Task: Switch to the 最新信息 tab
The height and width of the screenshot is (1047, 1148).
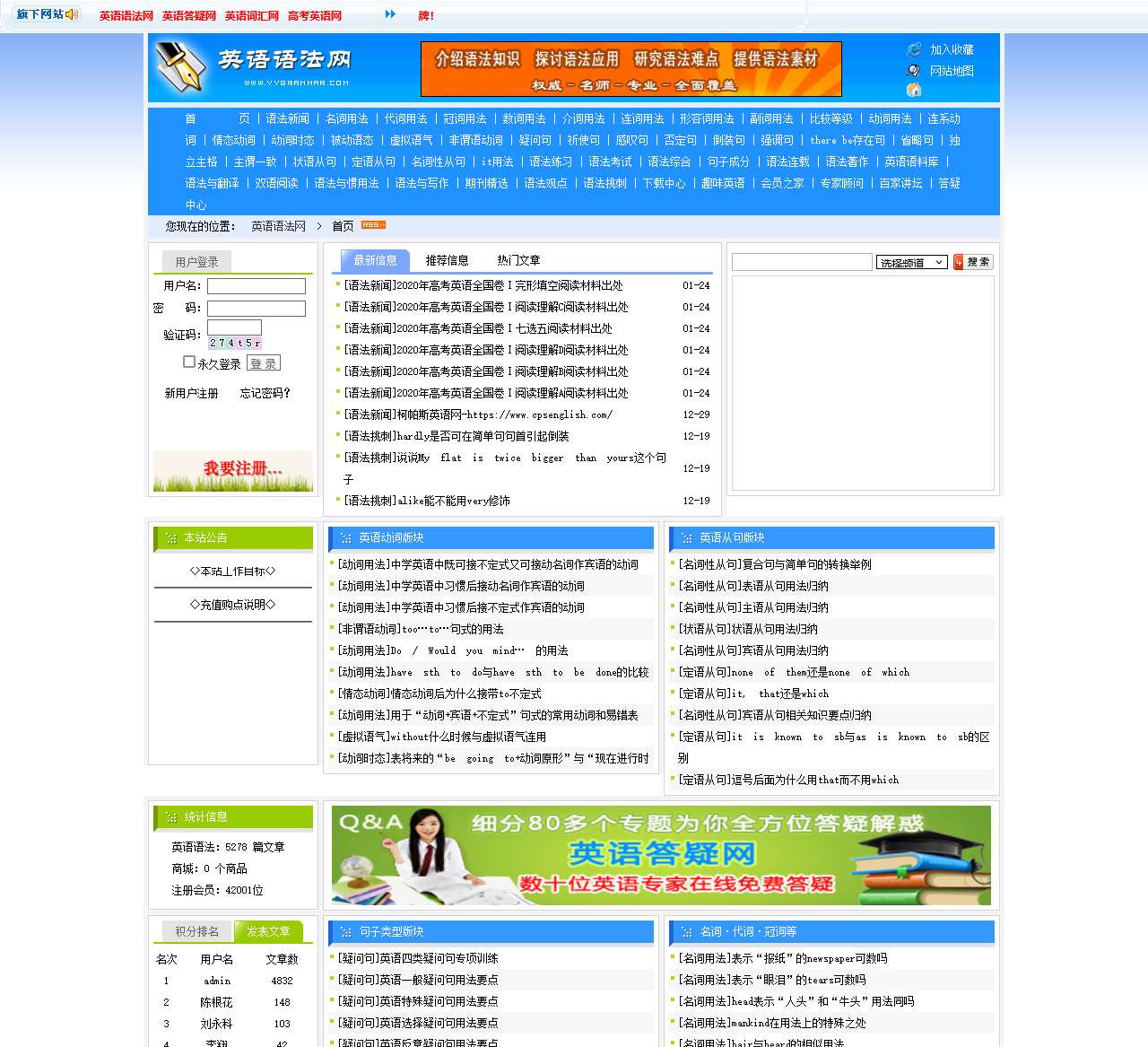Action: coord(375,260)
